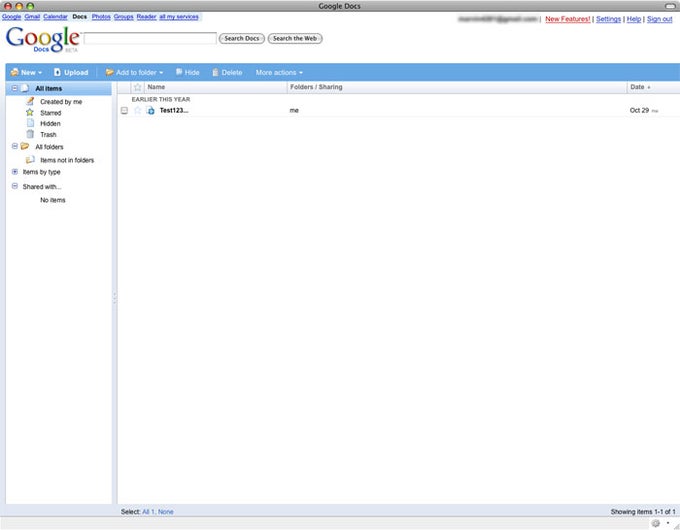Open the Test123 document
This screenshot has height=530, width=680.
[174, 110]
